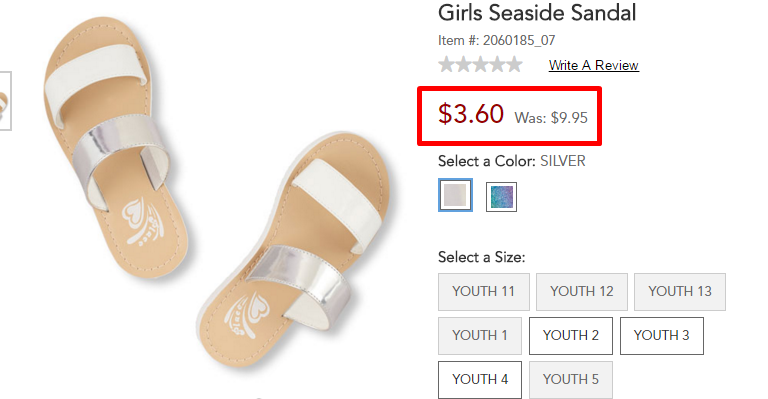The image size is (768, 399).
Task: Open the Write A Review link
Action: click(x=594, y=65)
